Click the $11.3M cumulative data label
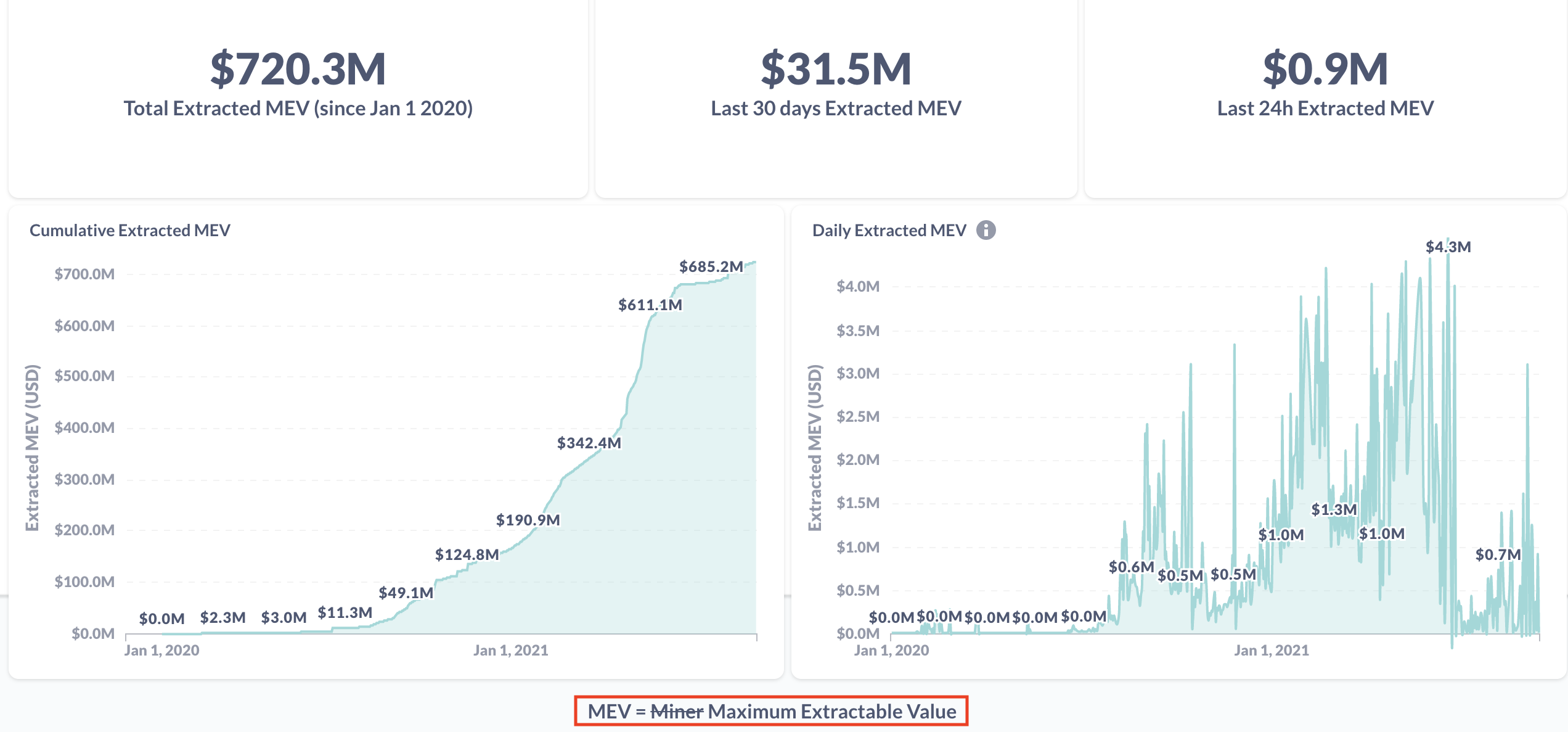This screenshot has height=732, width=1568. (345, 612)
